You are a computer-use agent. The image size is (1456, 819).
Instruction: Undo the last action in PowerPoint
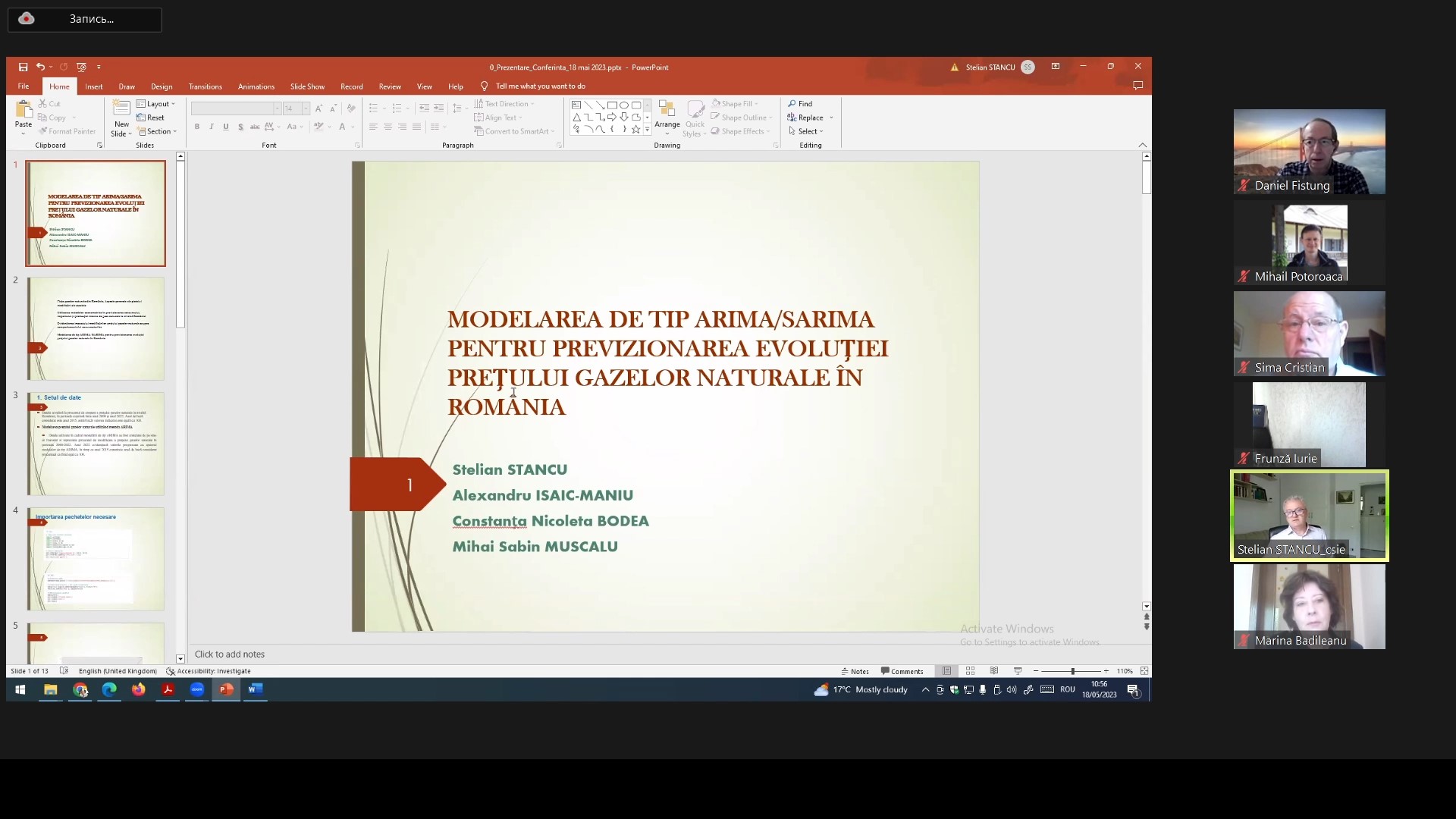(x=40, y=67)
